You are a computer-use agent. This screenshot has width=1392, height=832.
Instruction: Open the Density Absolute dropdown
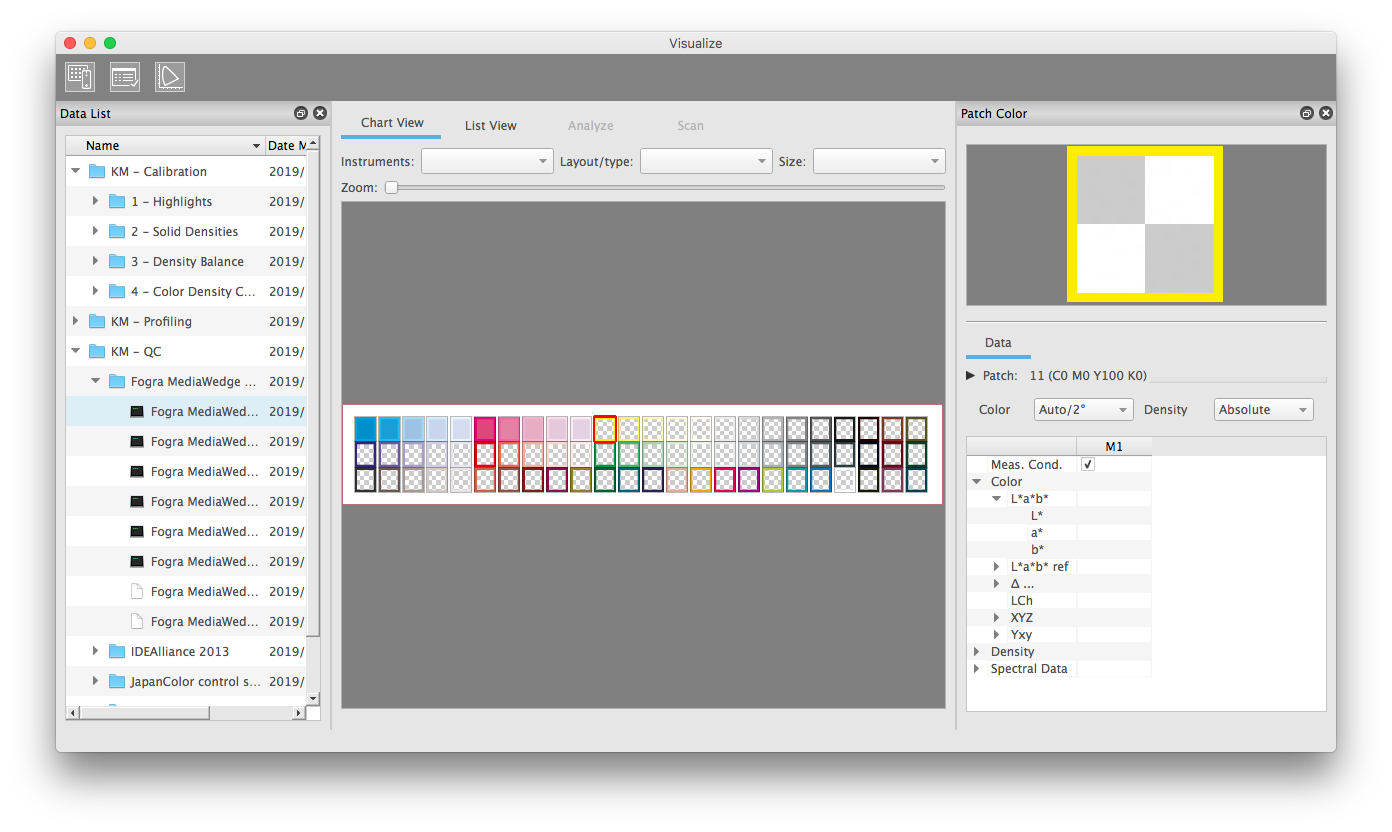click(1263, 410)
